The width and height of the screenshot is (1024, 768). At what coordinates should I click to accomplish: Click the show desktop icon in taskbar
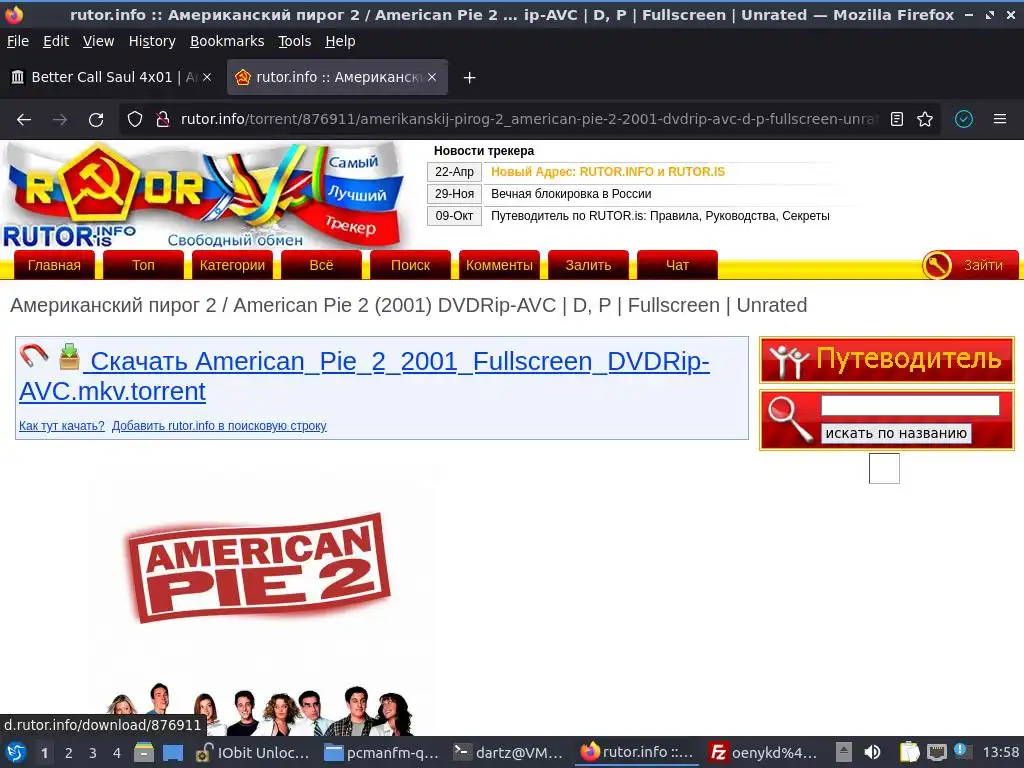(x=173, y=753)
